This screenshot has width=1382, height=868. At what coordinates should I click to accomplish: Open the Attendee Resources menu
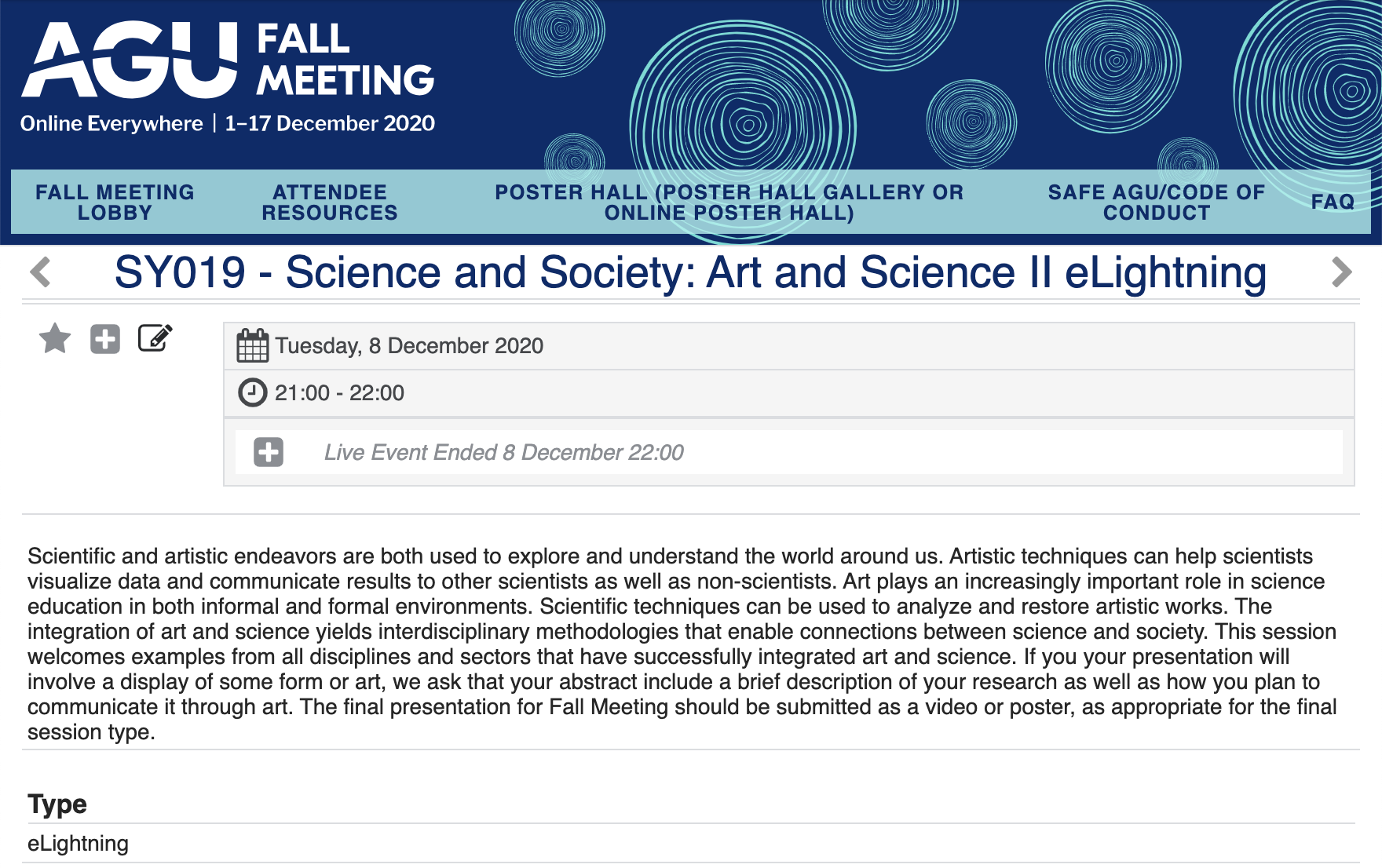click(x=330, y=202)
